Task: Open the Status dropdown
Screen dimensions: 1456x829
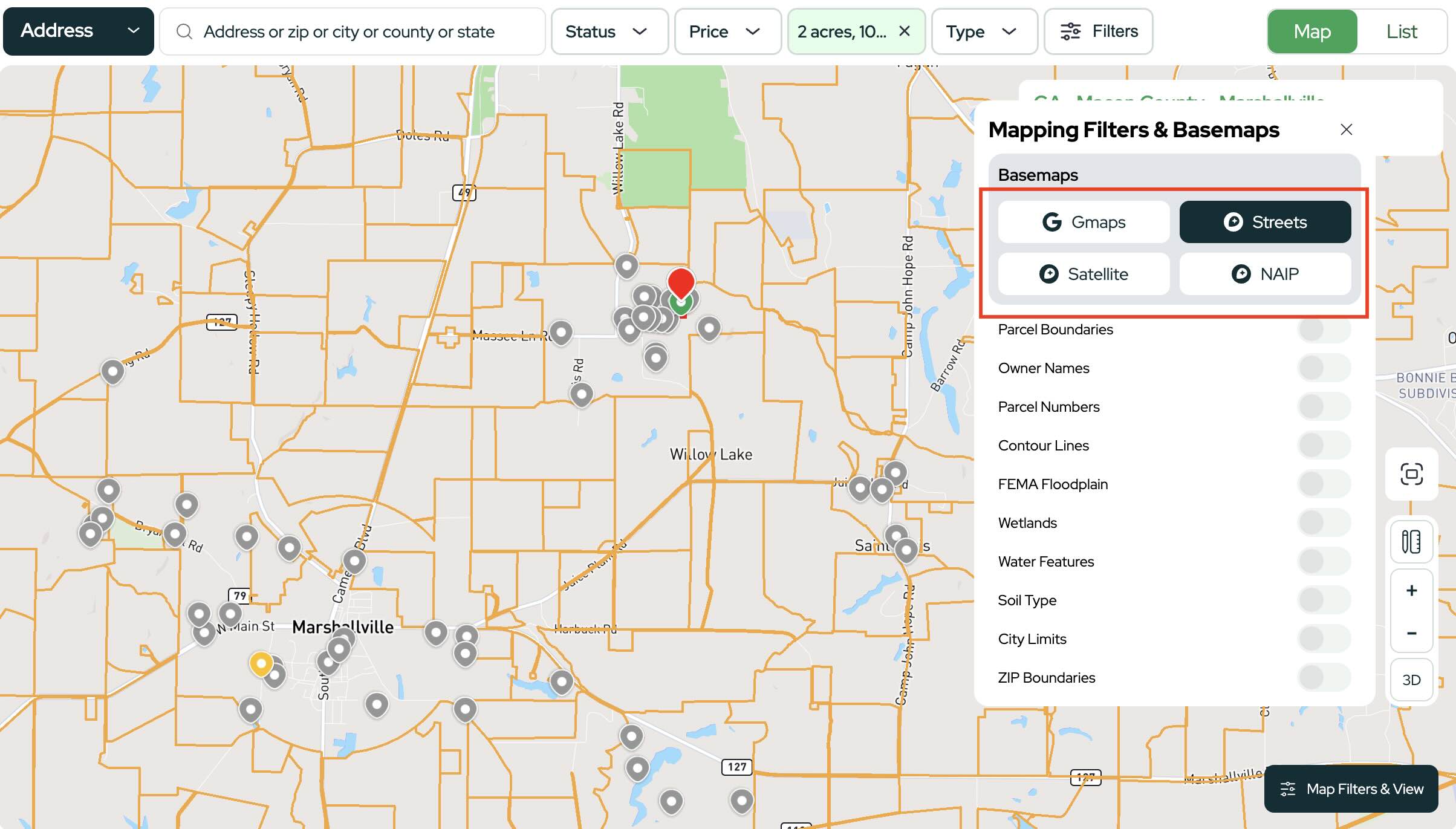Action: point(609,31)
